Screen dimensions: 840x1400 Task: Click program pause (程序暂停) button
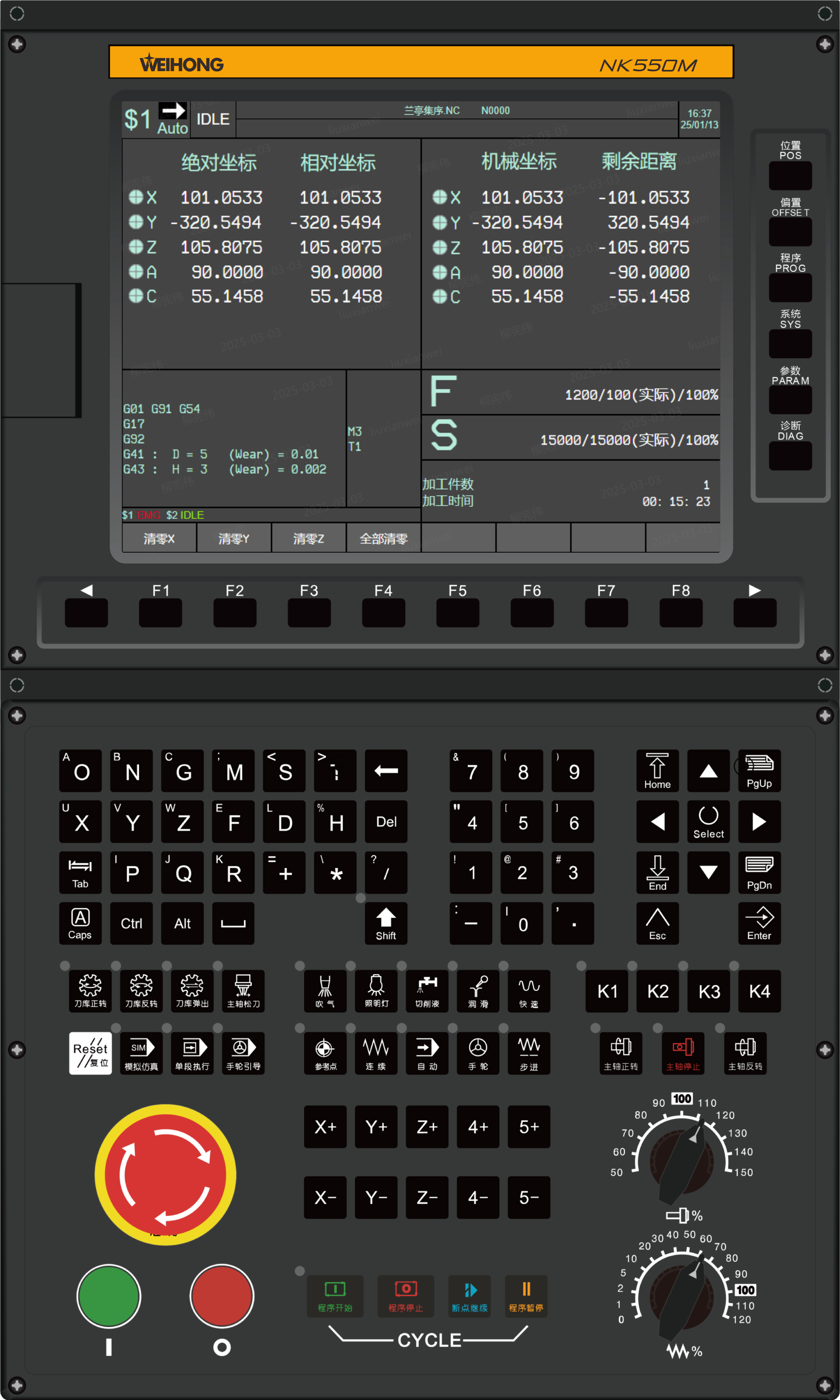click(526, 1296)
